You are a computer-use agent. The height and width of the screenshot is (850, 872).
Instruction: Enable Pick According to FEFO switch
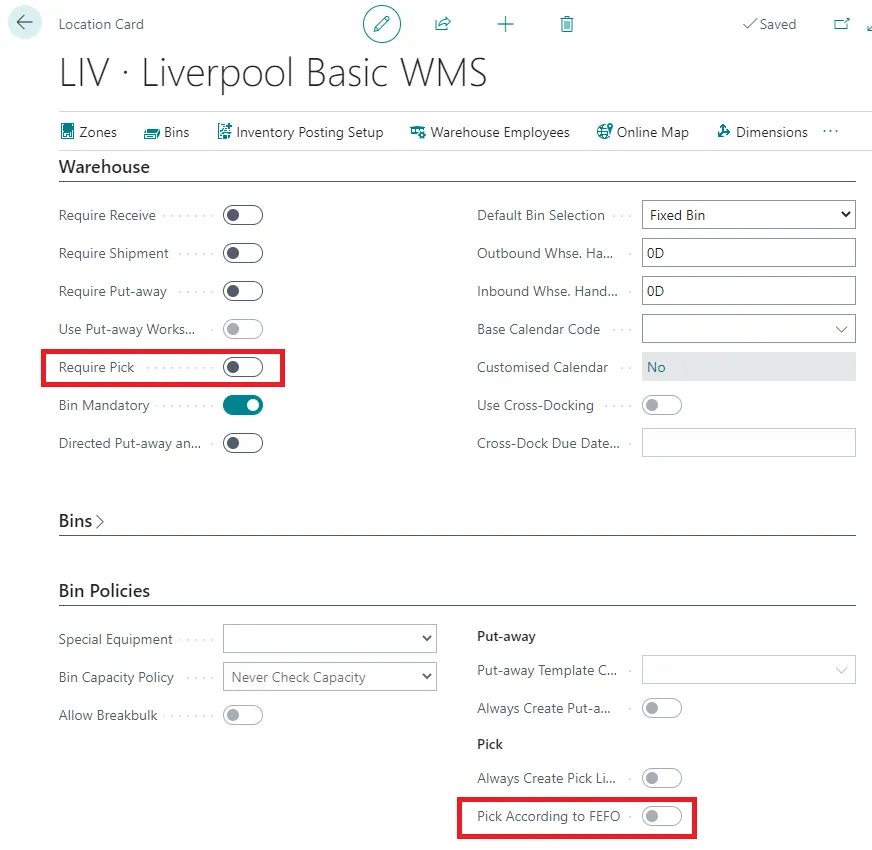click(662, 816)
